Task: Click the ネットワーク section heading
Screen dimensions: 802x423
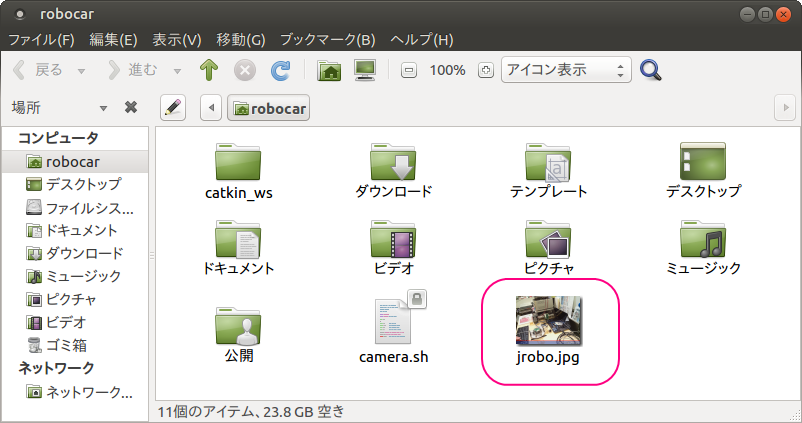Action: click(x=56, y=368)
